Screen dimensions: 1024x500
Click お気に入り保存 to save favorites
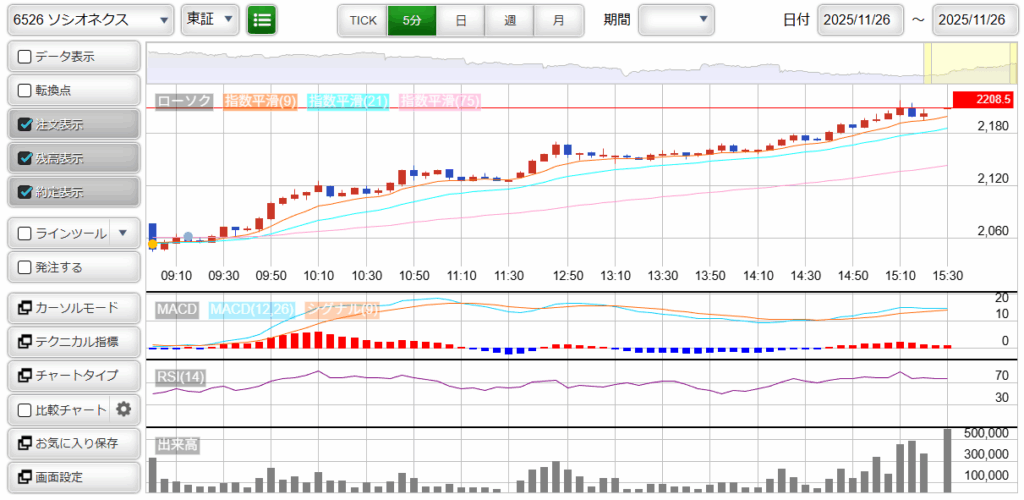tap(73, 443)
